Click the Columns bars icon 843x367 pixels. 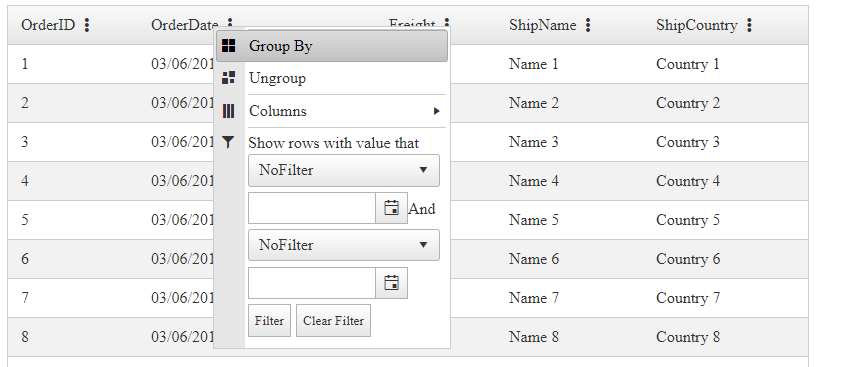[x=228, y=111]
